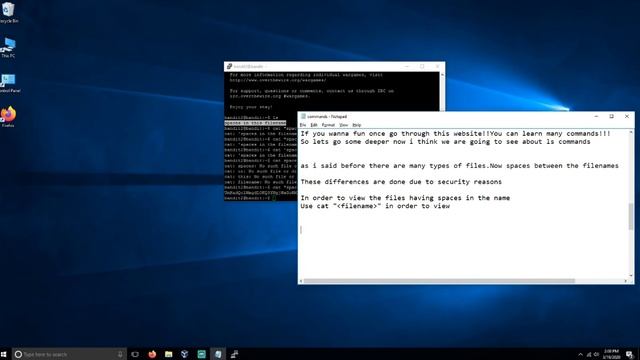Open the Control Panel desktop shortcut
The width and height of the screenshot is (640, 360).
coord(9,83)
